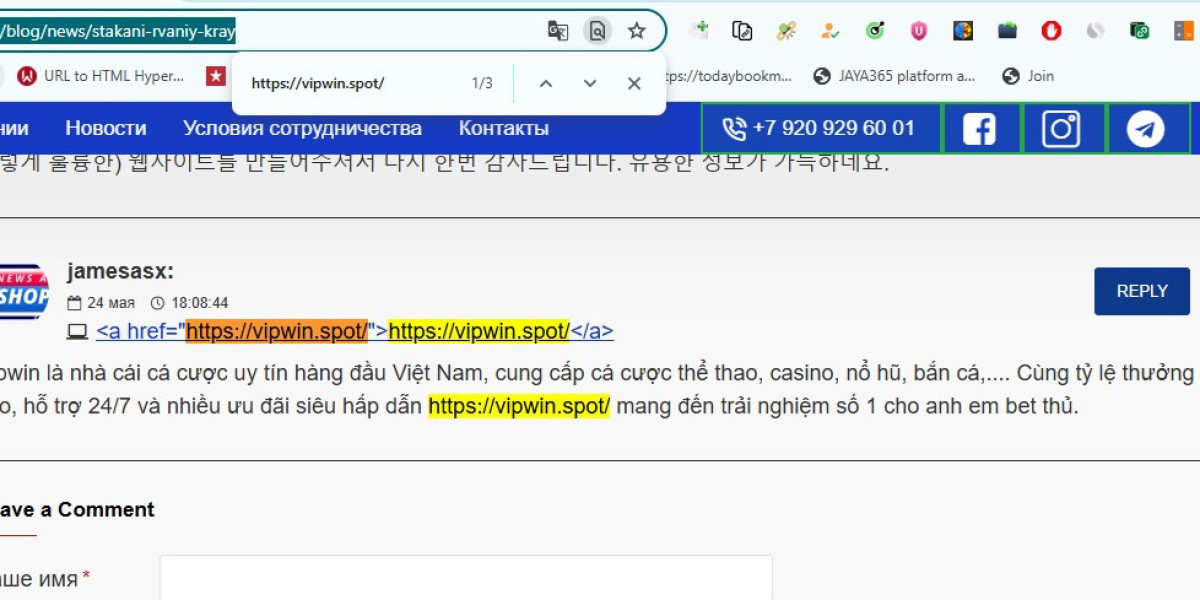Click the red Opera extension icon

tap(1050, 31)
